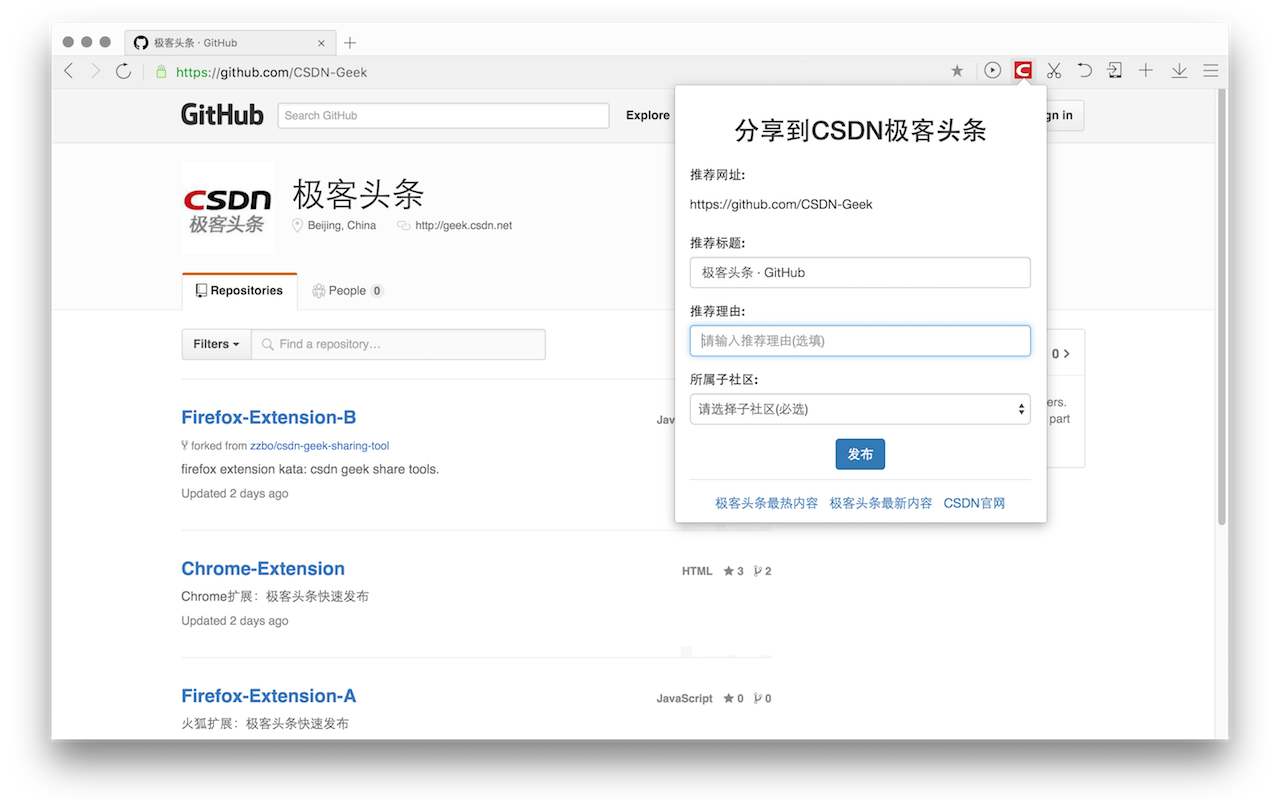Open the Firefox-Extension-B repository
Image resolution: width=1280 pixels, height=800 pixels.
click(269, 417)
